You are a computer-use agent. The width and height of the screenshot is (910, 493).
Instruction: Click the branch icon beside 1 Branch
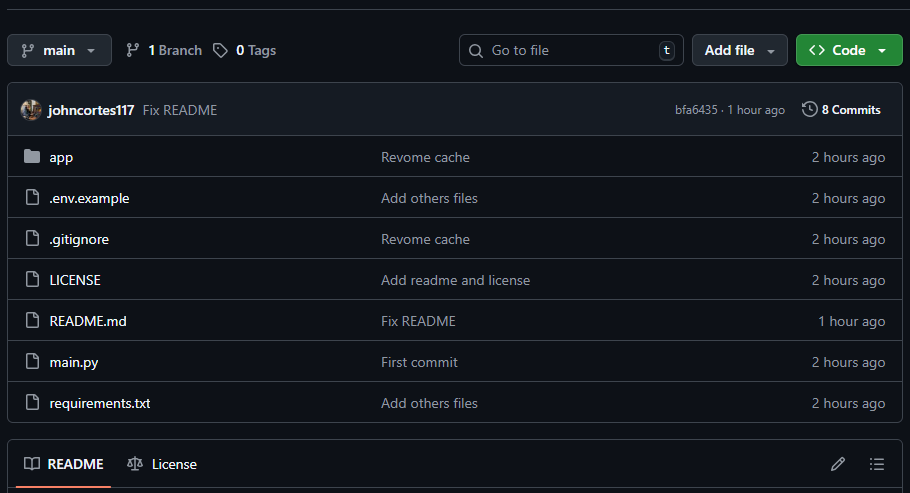click(x=133, y=50)
